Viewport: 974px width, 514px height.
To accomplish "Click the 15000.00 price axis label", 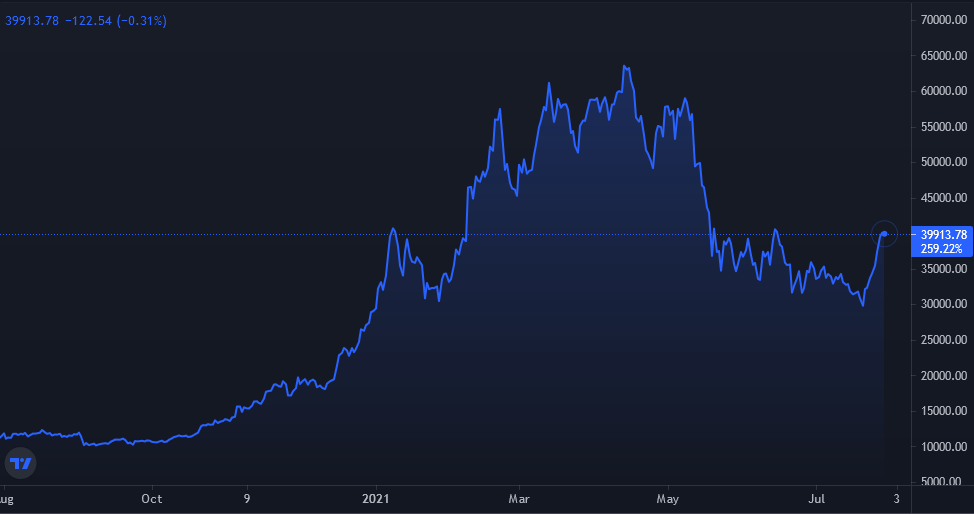I will pos(944,411).
